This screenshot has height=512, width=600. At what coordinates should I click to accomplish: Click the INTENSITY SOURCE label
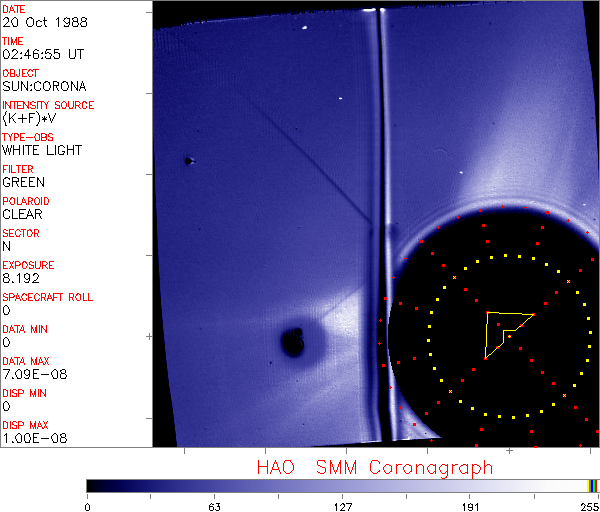(x=49, y=105)
